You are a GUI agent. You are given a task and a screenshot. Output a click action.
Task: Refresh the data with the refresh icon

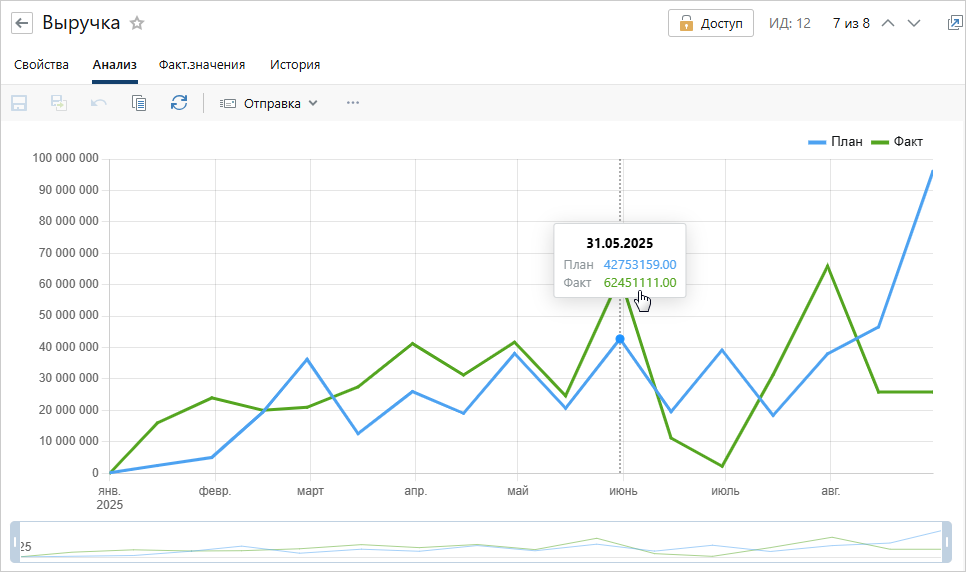click(179, 103)
